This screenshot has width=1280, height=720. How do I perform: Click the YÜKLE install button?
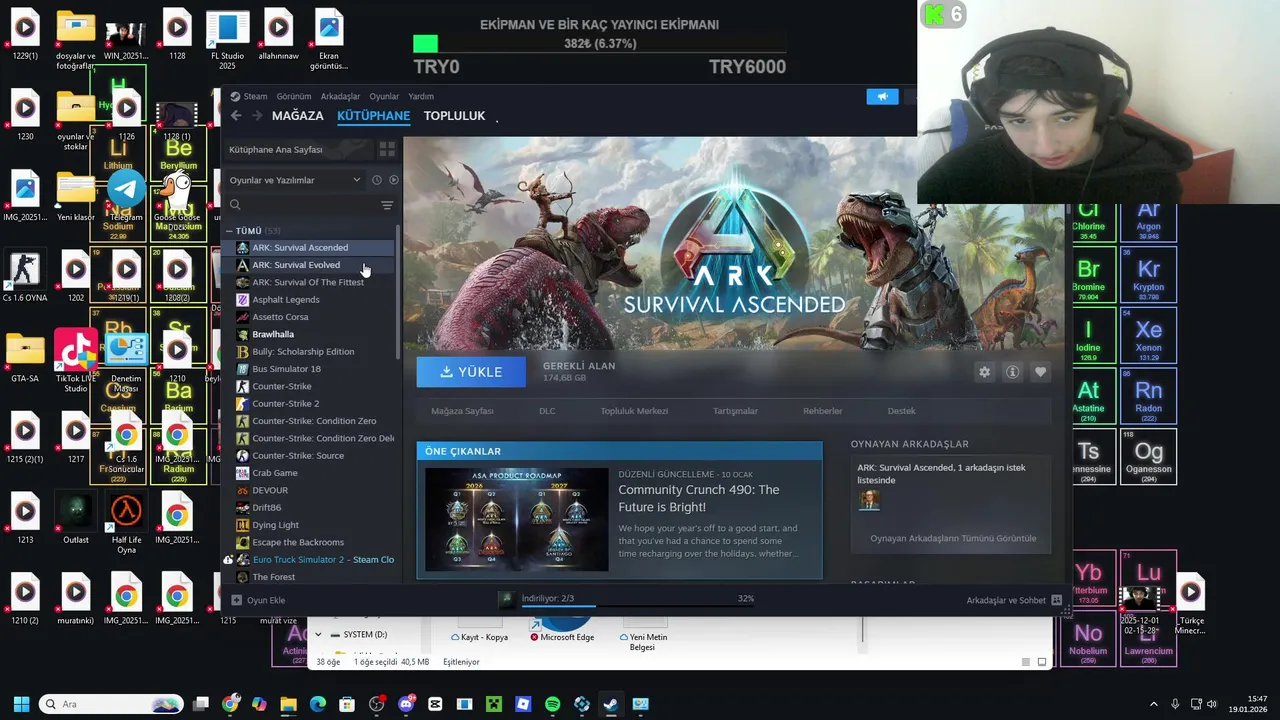(x=471, y=372)
